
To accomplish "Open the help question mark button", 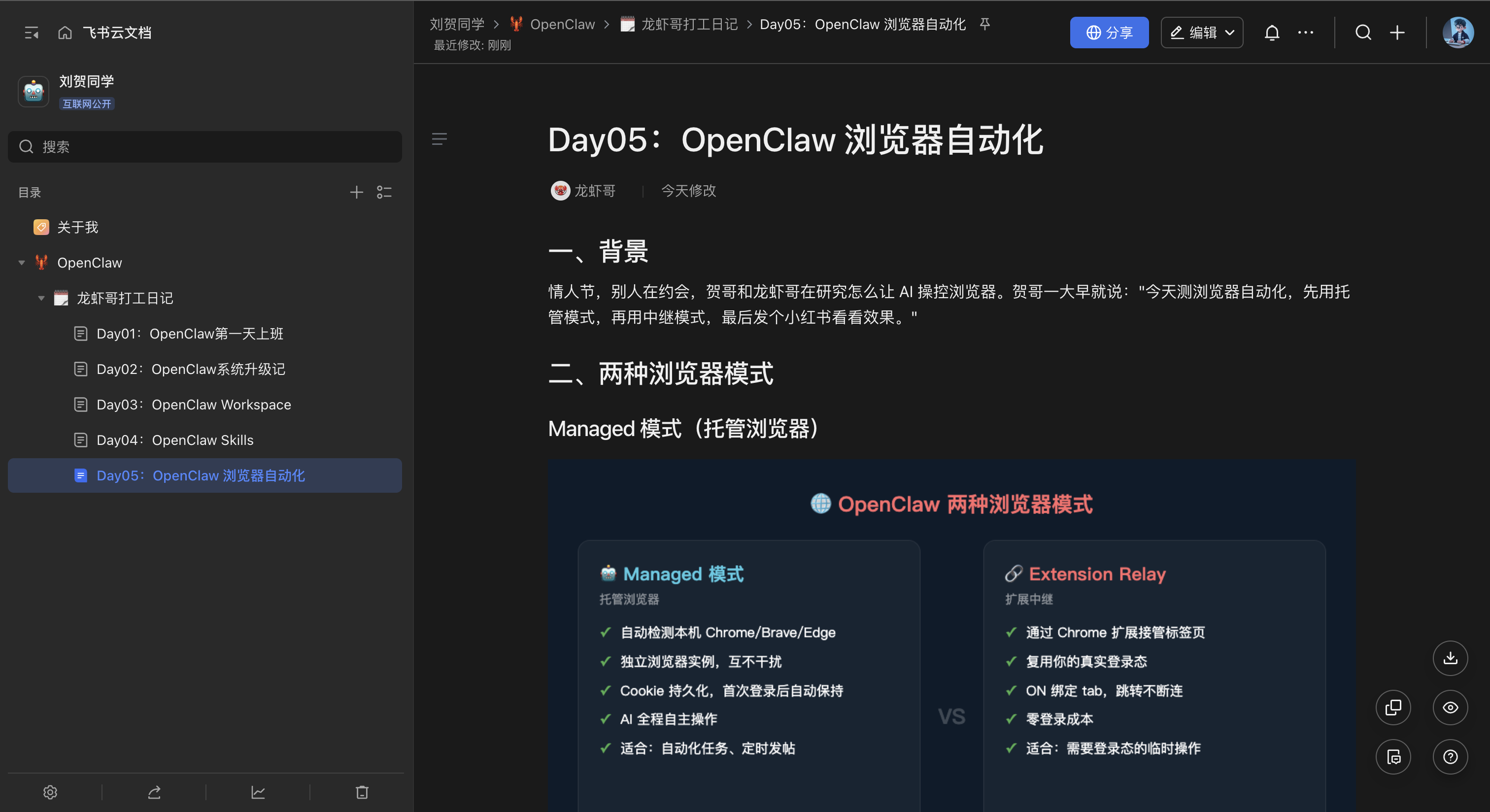I will pyautogui.click(x=1450, y=756).
